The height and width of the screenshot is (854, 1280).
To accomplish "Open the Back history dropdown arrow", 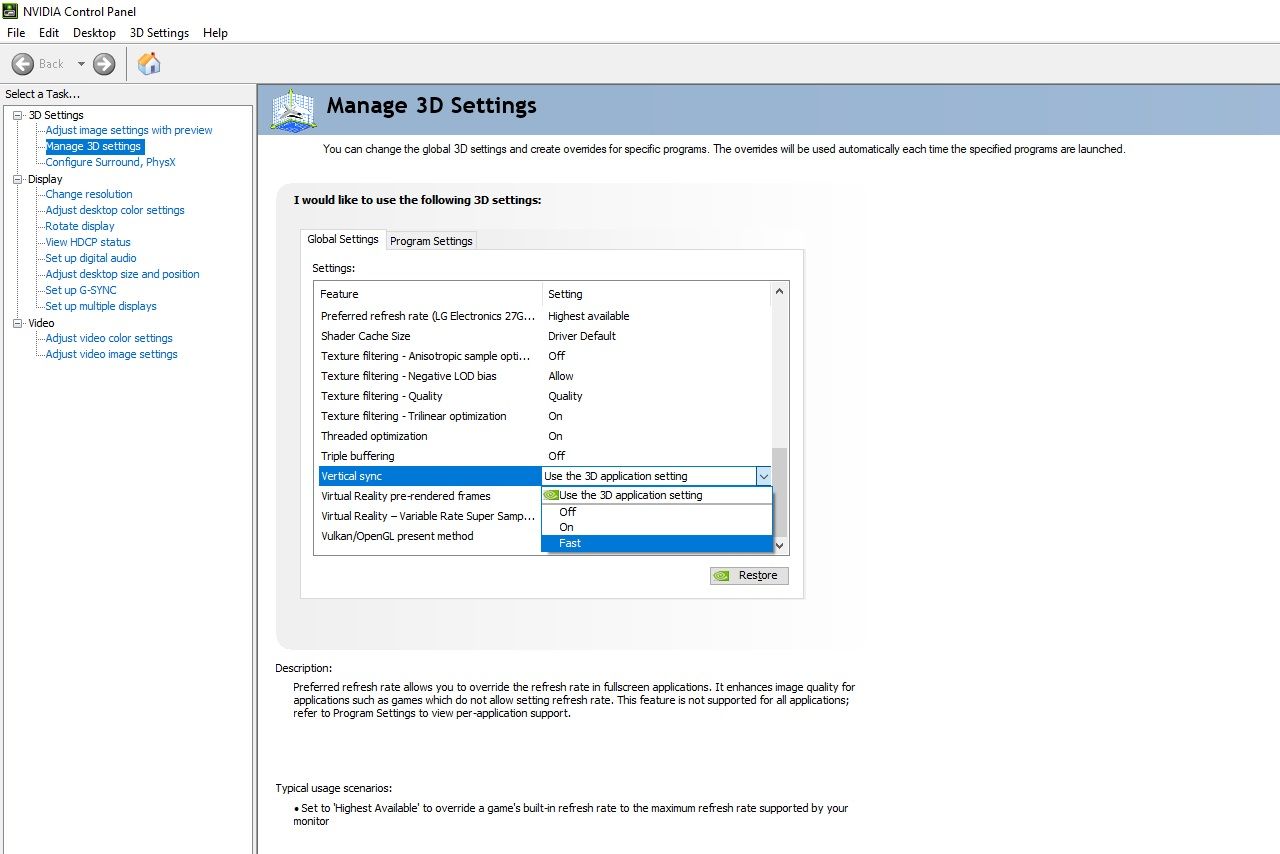I will click(x=81, y=64).
